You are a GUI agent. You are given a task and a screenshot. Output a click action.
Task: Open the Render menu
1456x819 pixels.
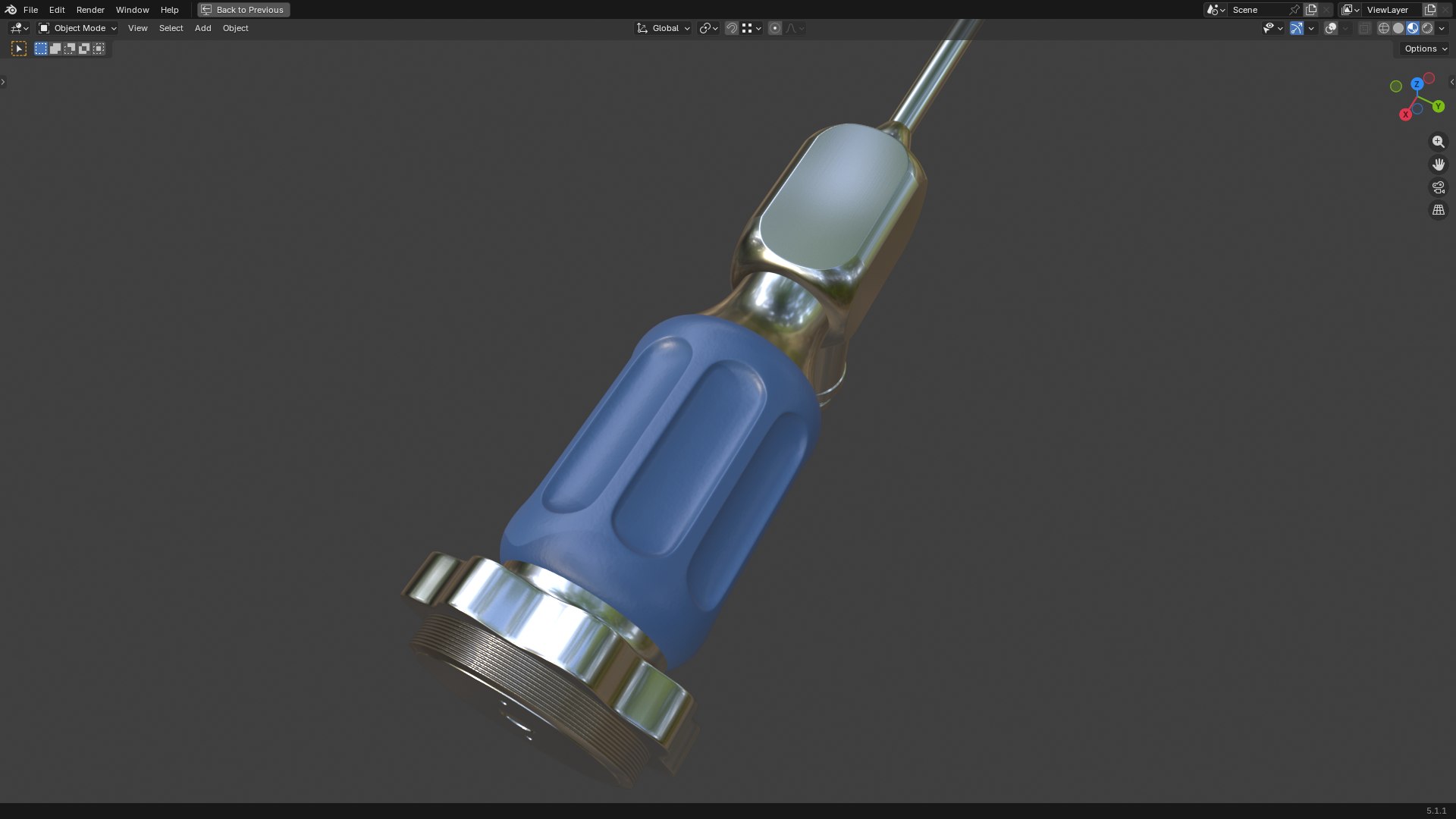[x=90, y=10]
